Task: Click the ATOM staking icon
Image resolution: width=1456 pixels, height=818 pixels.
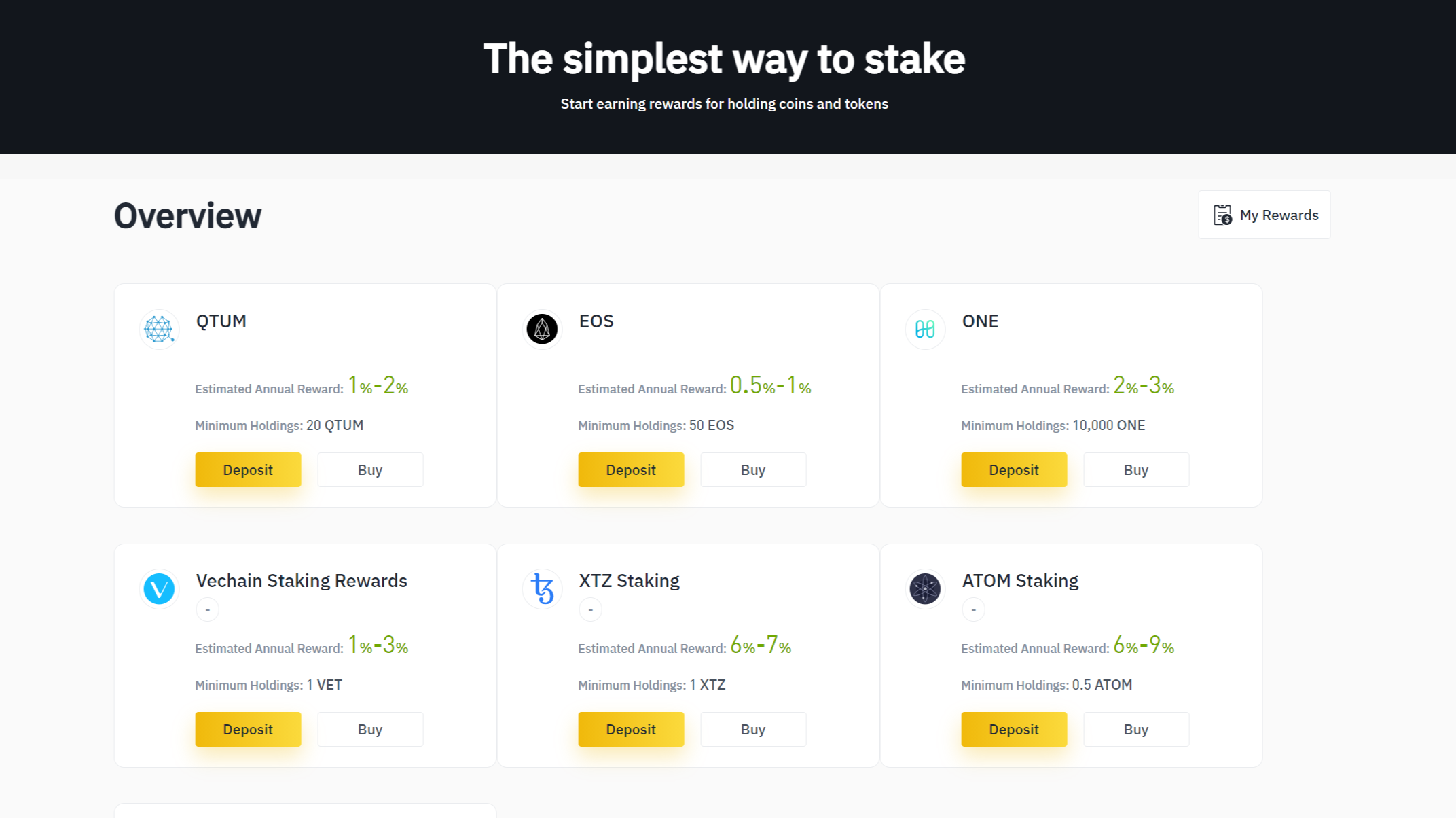Action: (x=925, y=588)
